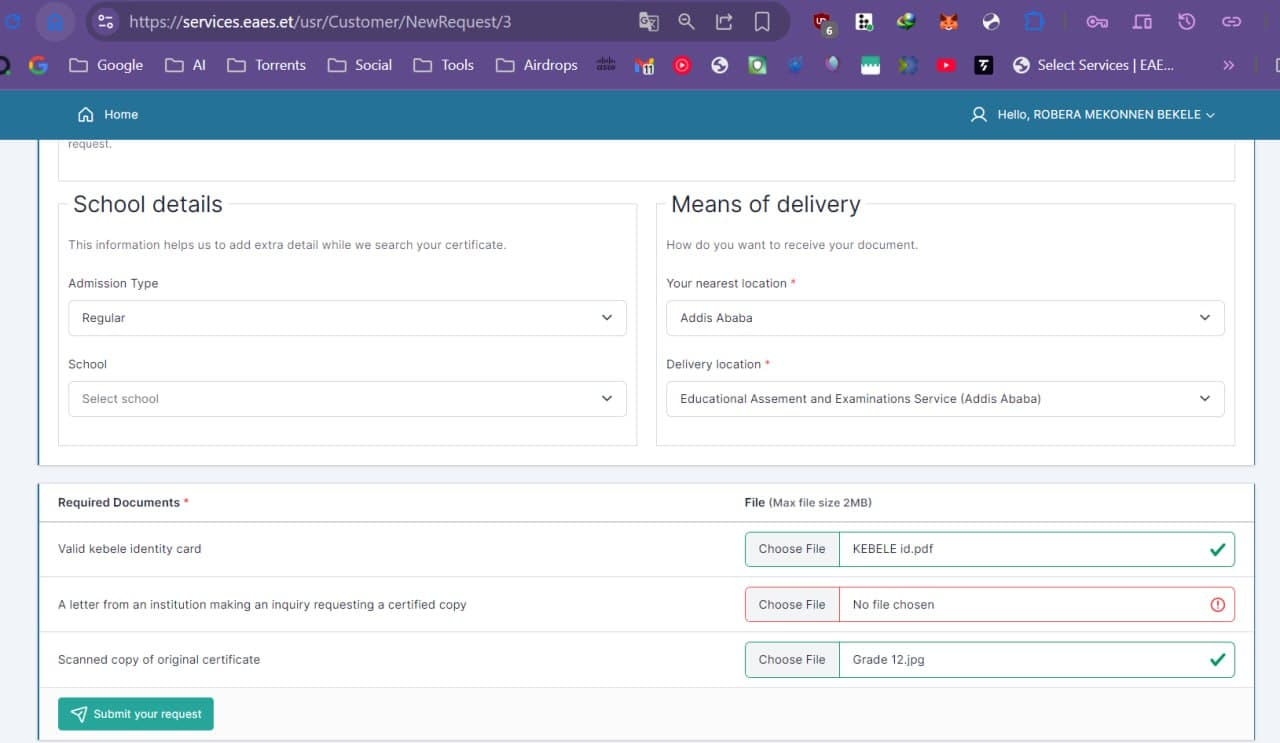Screen dimensions: 1280x743
Task: Open the Admission Type dropdown showing Regular
Action: point(347,318)
